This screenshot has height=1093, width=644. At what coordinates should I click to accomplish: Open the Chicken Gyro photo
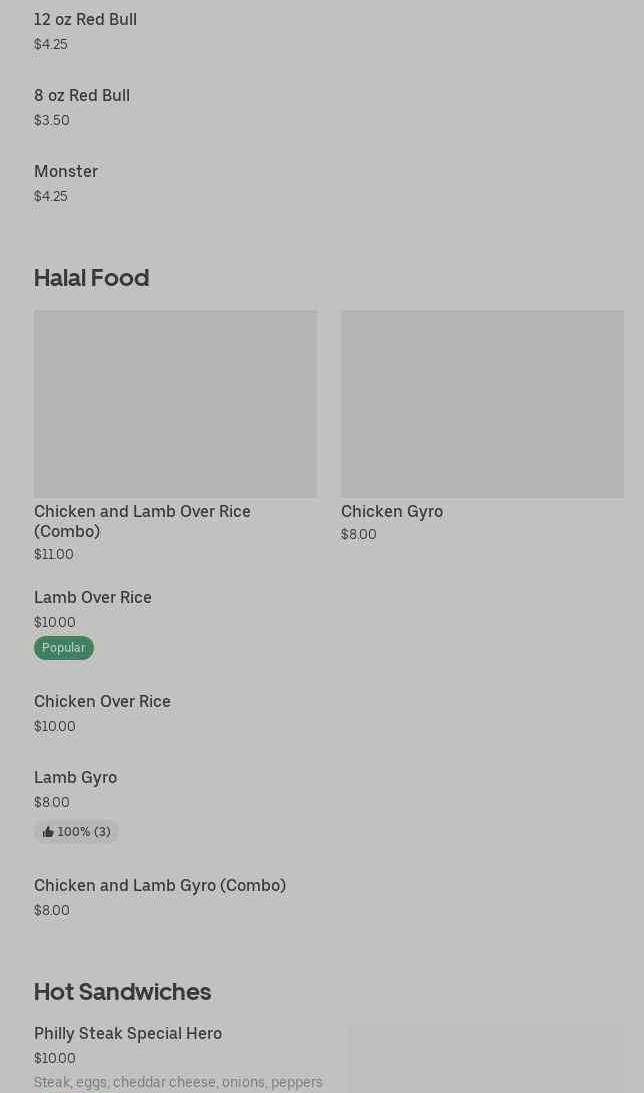[482, 403]
